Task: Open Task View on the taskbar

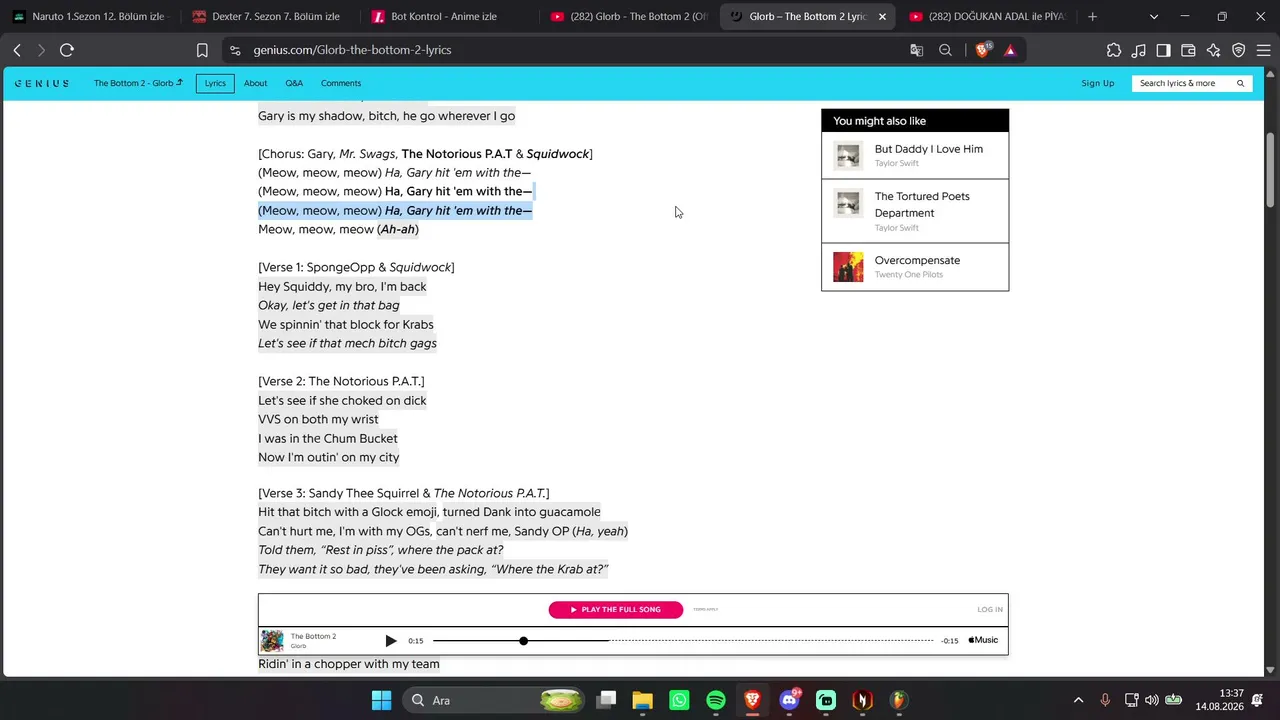Action: tap(606, 700)
